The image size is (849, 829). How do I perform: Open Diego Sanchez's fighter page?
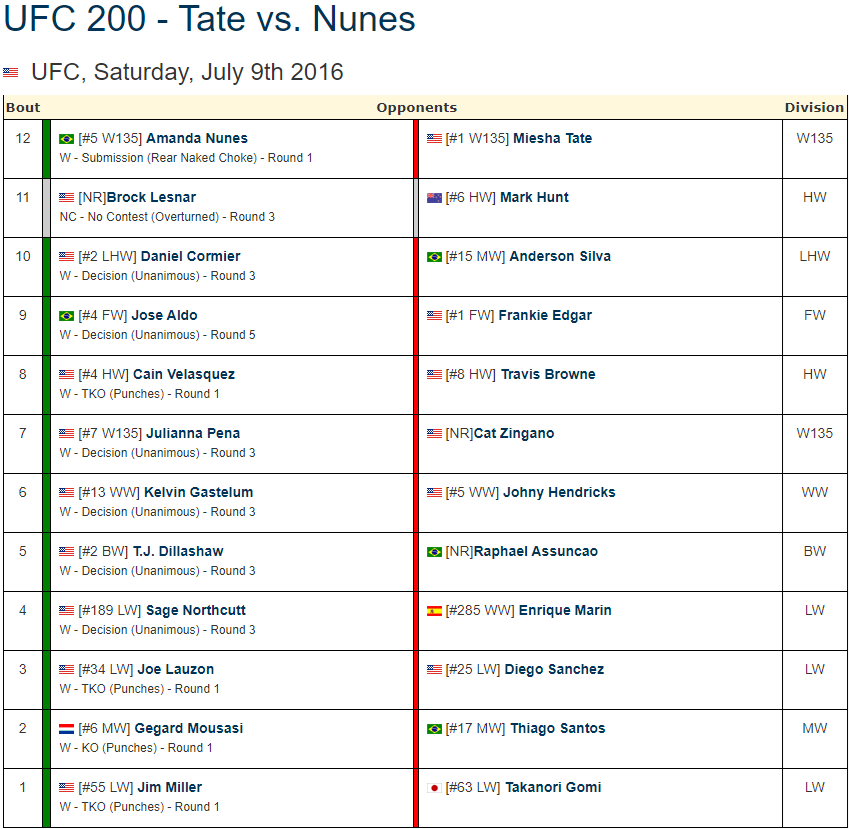coord(554,670)
